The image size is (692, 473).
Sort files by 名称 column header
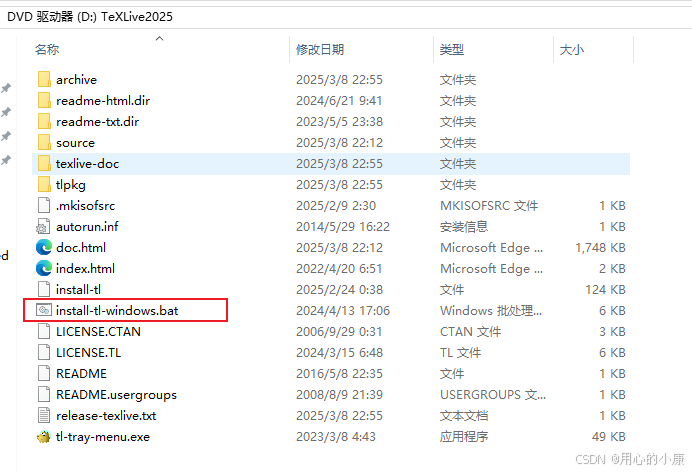click(x=47, y=49)
